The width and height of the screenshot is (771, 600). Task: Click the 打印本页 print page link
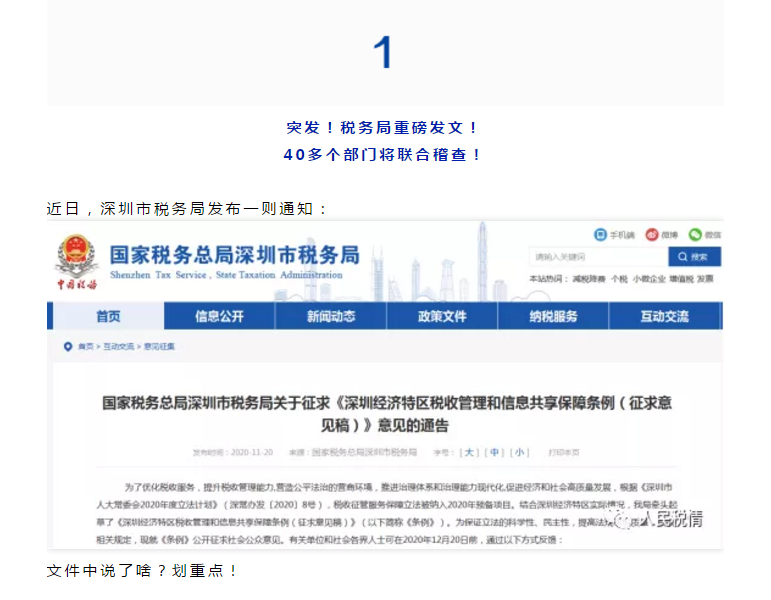(564, 452)
